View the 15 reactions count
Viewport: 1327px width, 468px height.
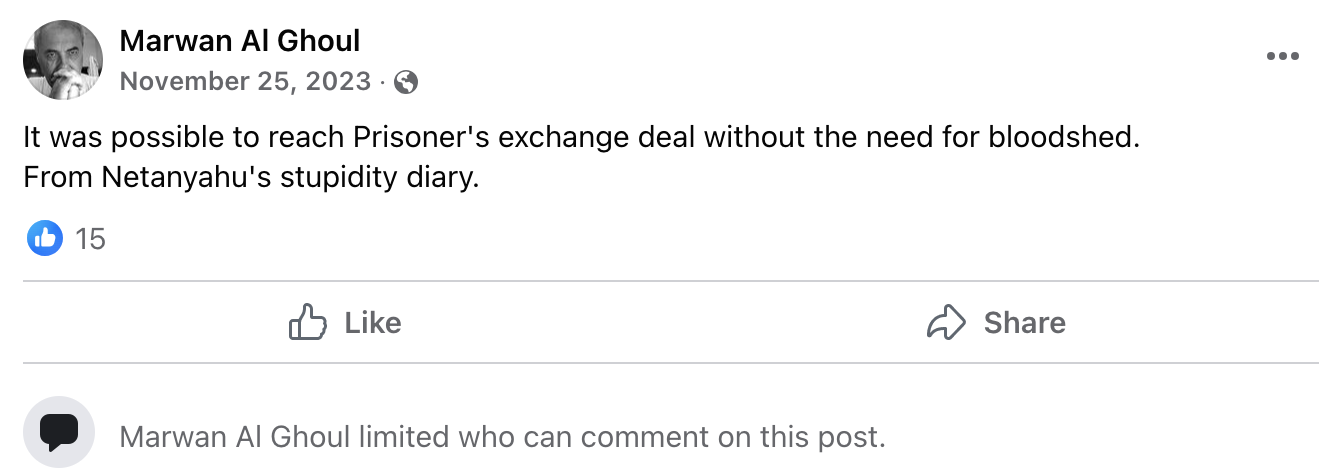[x=90, y=239]
